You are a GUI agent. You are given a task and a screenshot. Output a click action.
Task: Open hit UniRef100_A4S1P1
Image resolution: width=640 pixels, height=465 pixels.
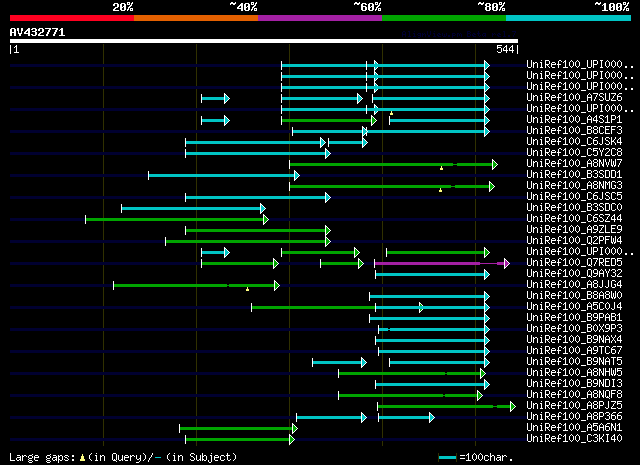pyautogui.click(x=574, y=119)
